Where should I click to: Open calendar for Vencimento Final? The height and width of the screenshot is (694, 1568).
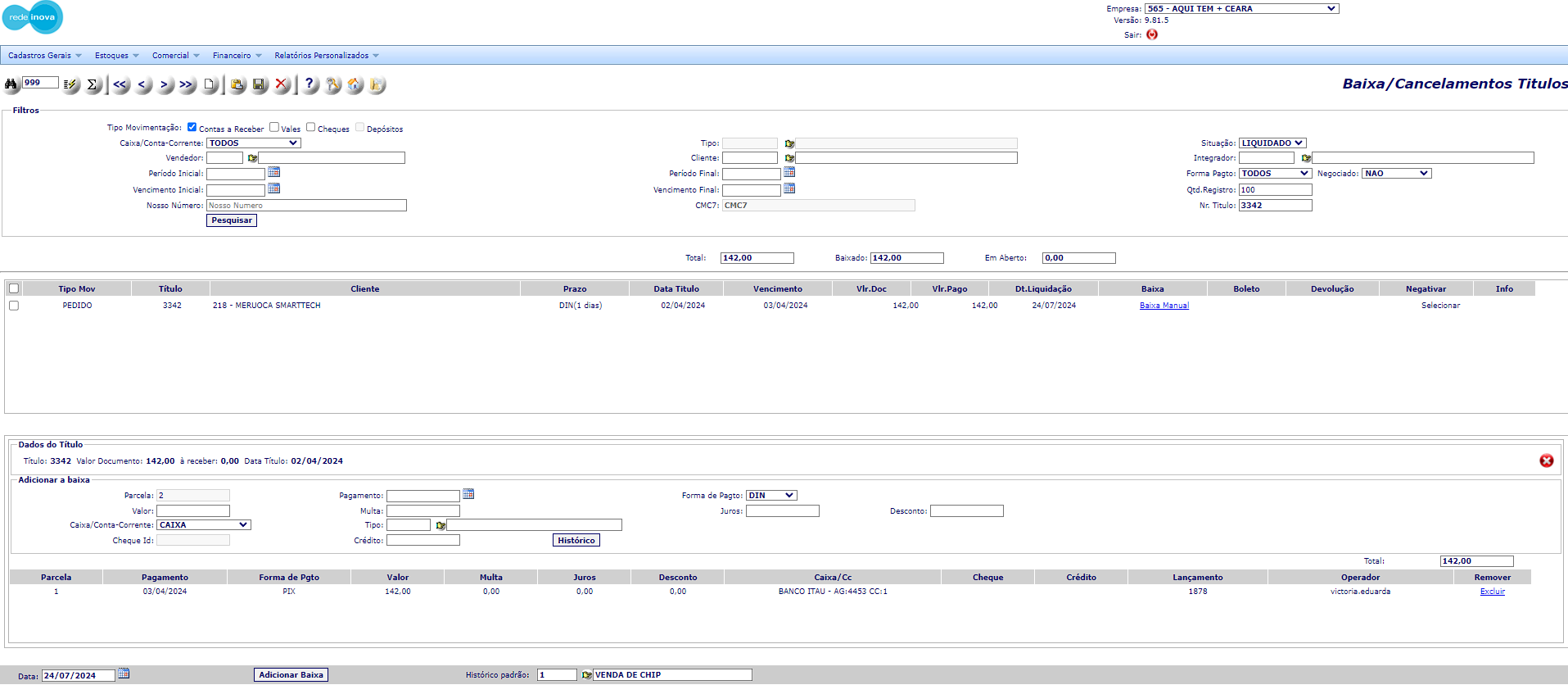789,188
